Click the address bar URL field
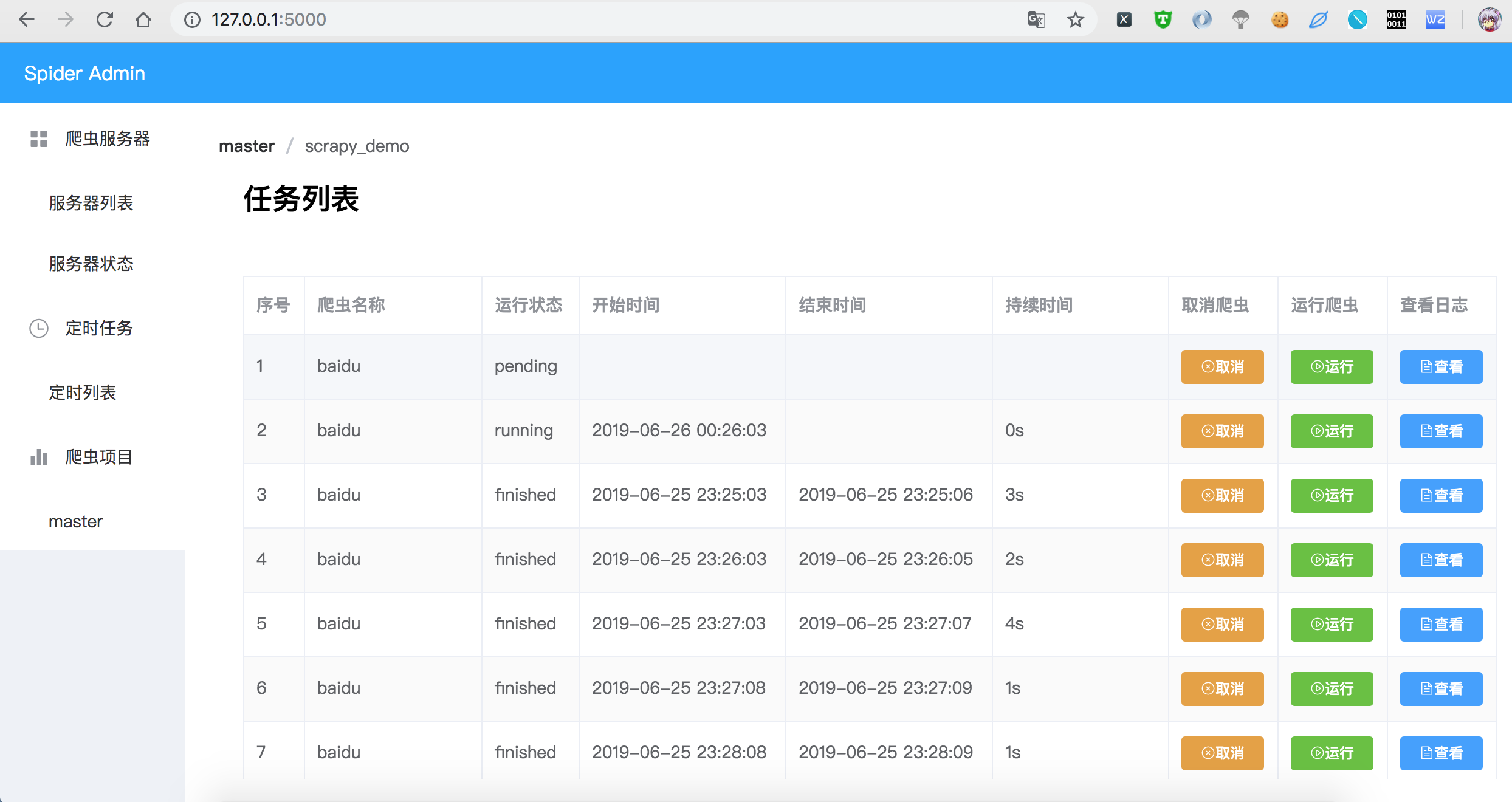The height and width of the screenshot is (802, 1512). [547, 19]
